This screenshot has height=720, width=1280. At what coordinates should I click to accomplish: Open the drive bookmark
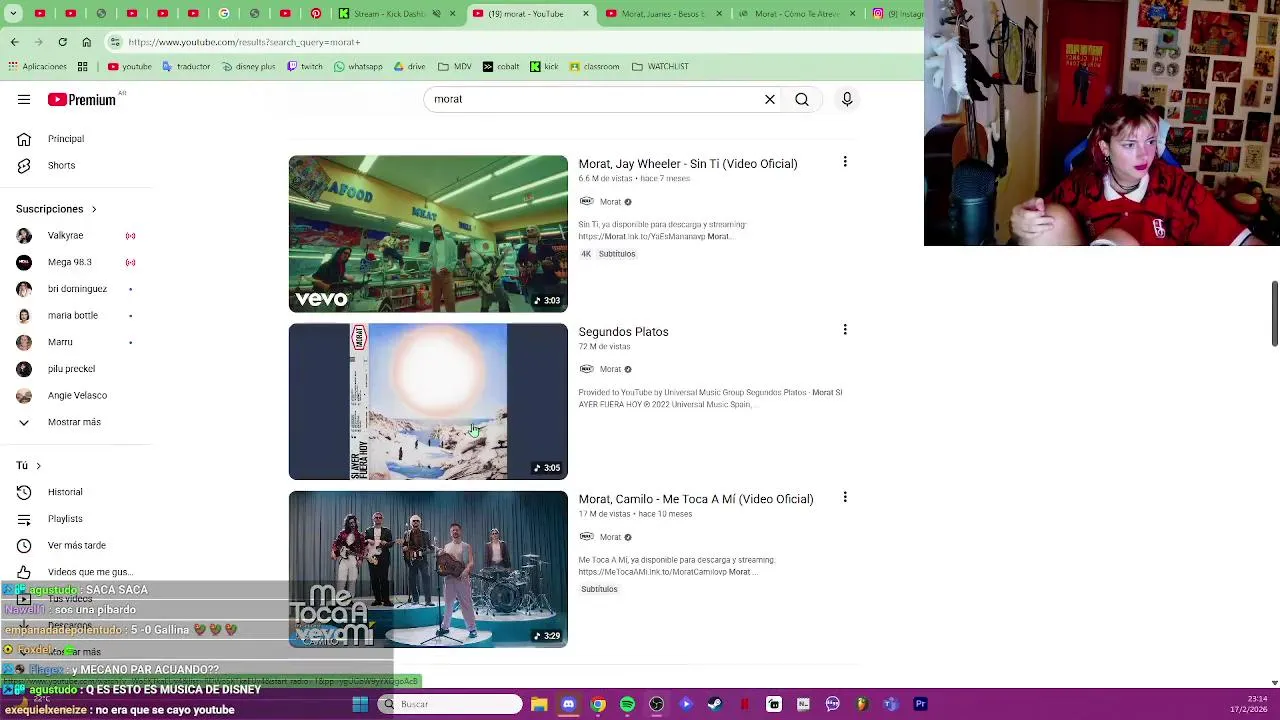point(410,67)
